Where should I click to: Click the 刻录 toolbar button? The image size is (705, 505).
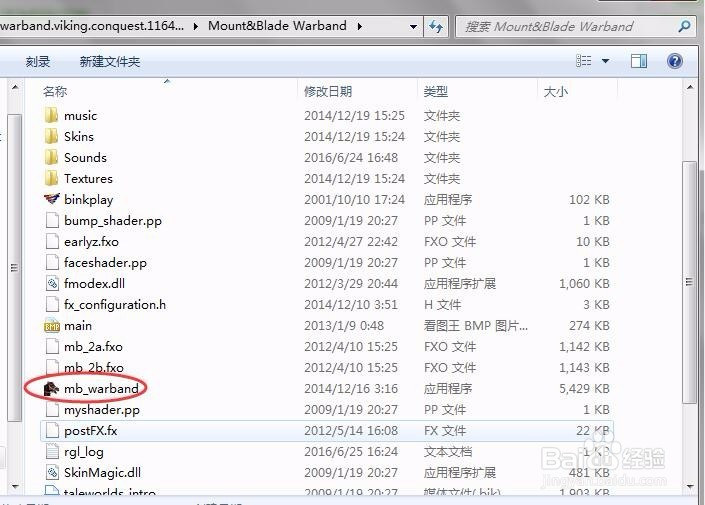pyautogui.click(x=38, y=62)
